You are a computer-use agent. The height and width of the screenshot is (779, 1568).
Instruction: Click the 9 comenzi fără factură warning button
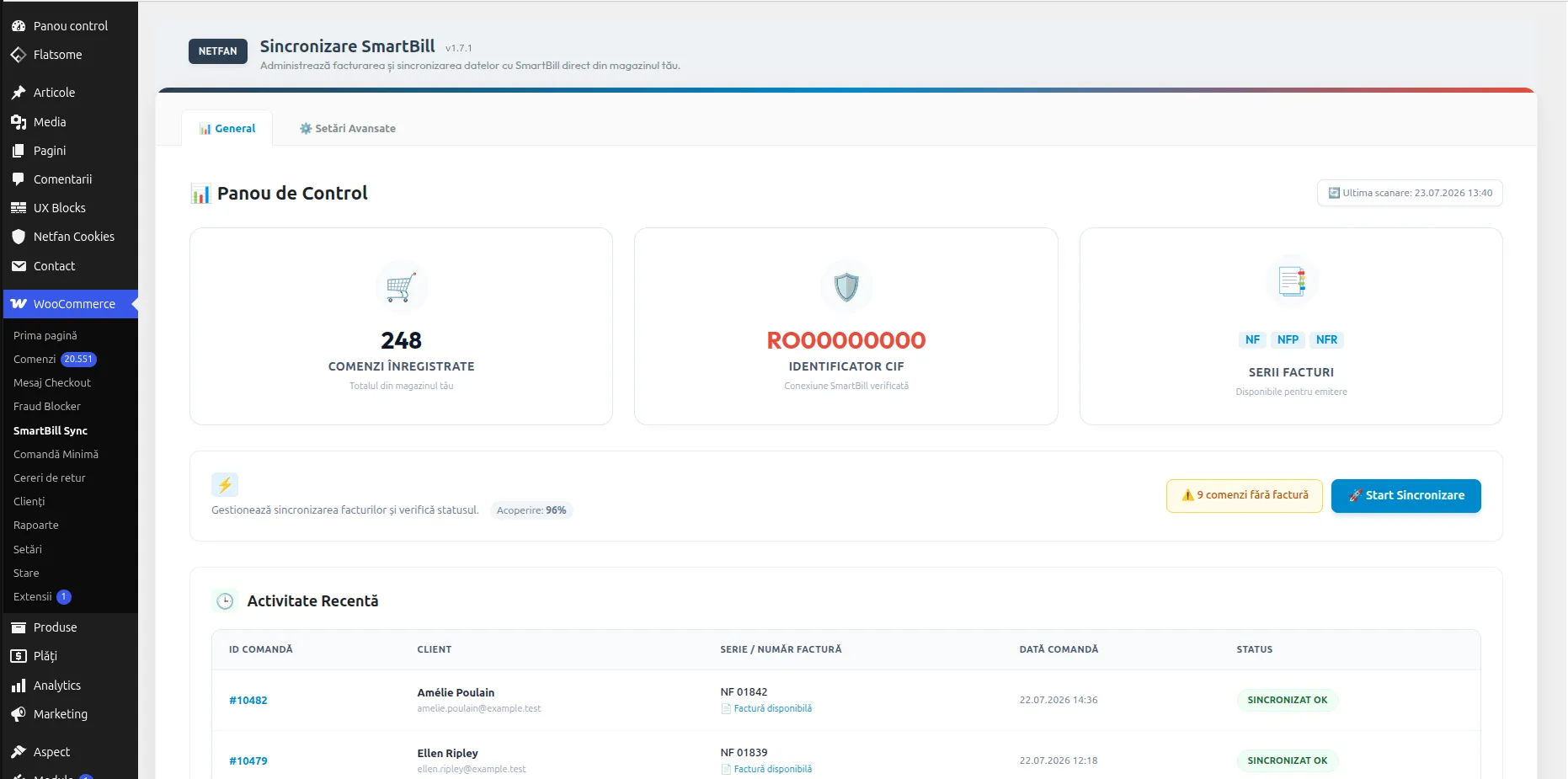(1245, 495)
